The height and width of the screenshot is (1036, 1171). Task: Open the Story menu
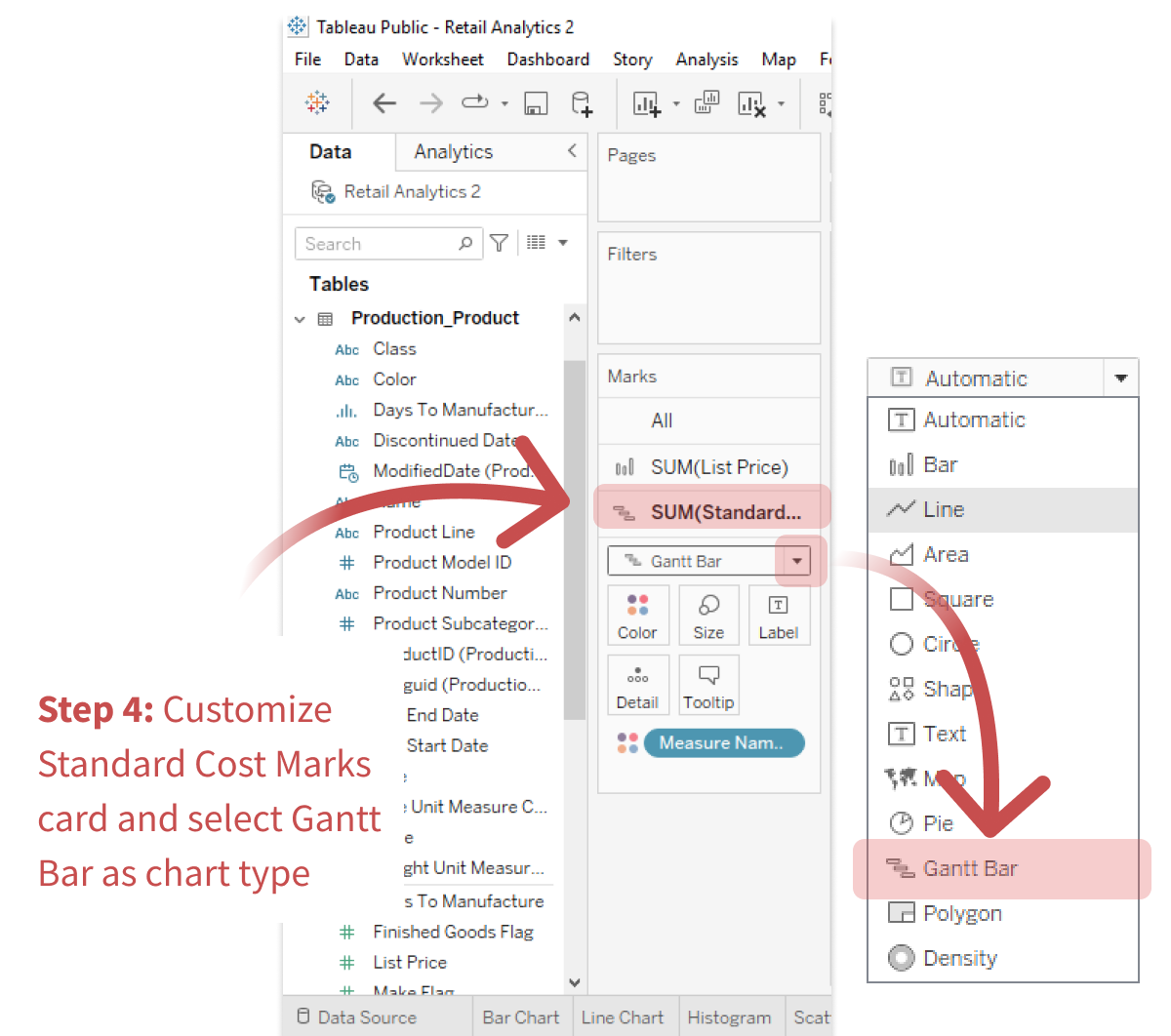[x=632, y=60]
